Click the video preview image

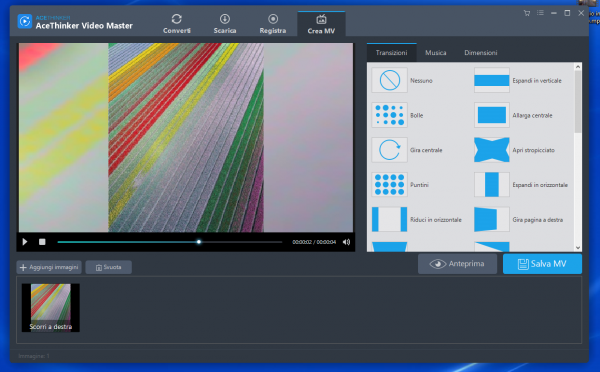coord(186,137)
